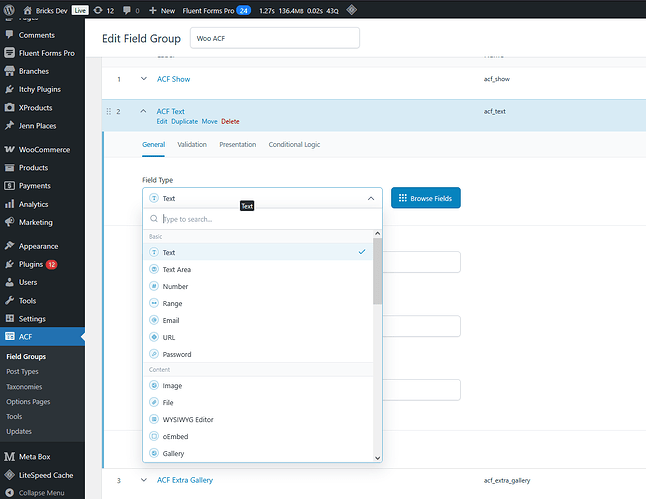Select Number field type
The height and width of the screenshot is (499, 646).
click(x=258, y=286)
